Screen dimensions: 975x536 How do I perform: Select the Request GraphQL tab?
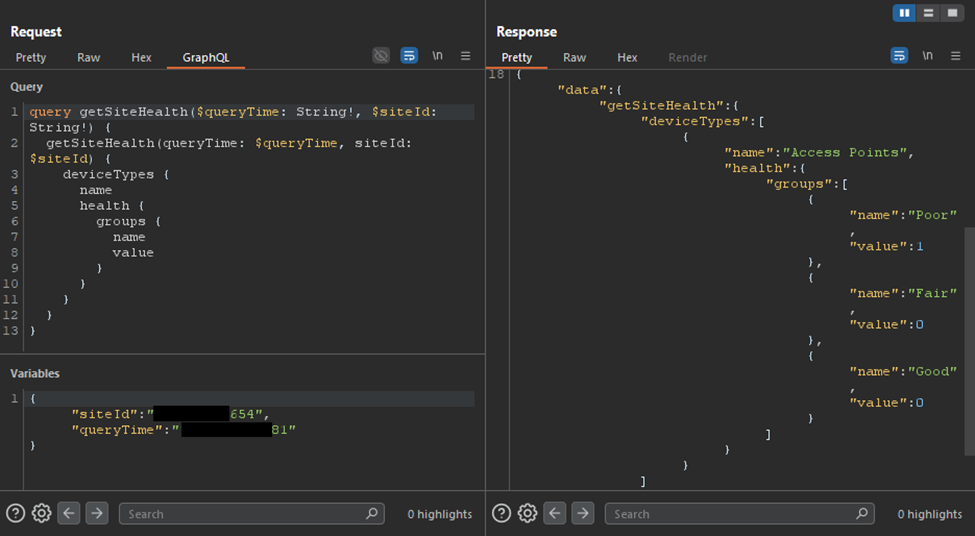[206, 57]
